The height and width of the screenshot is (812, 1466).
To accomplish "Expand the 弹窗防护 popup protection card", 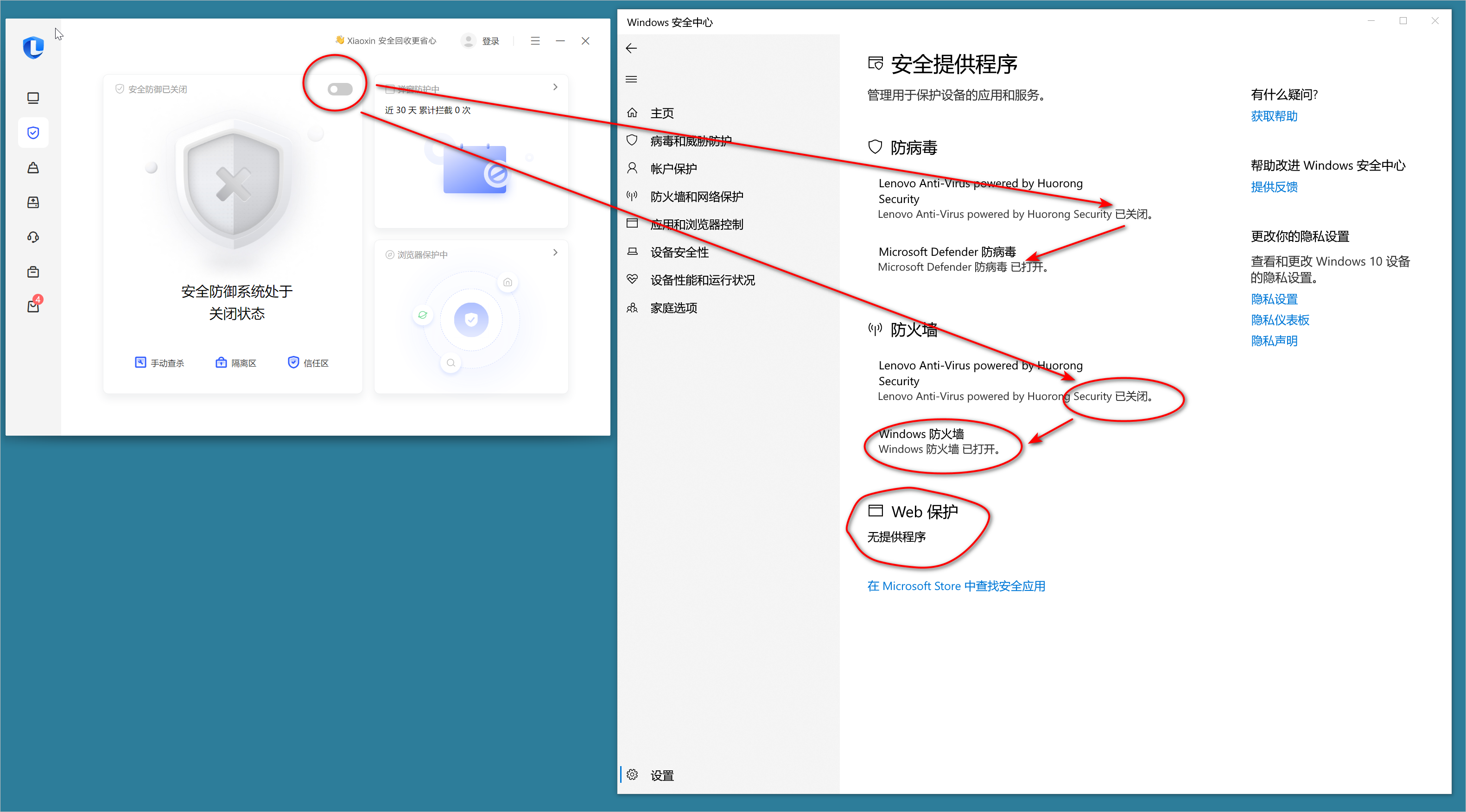I will point(555,87).
